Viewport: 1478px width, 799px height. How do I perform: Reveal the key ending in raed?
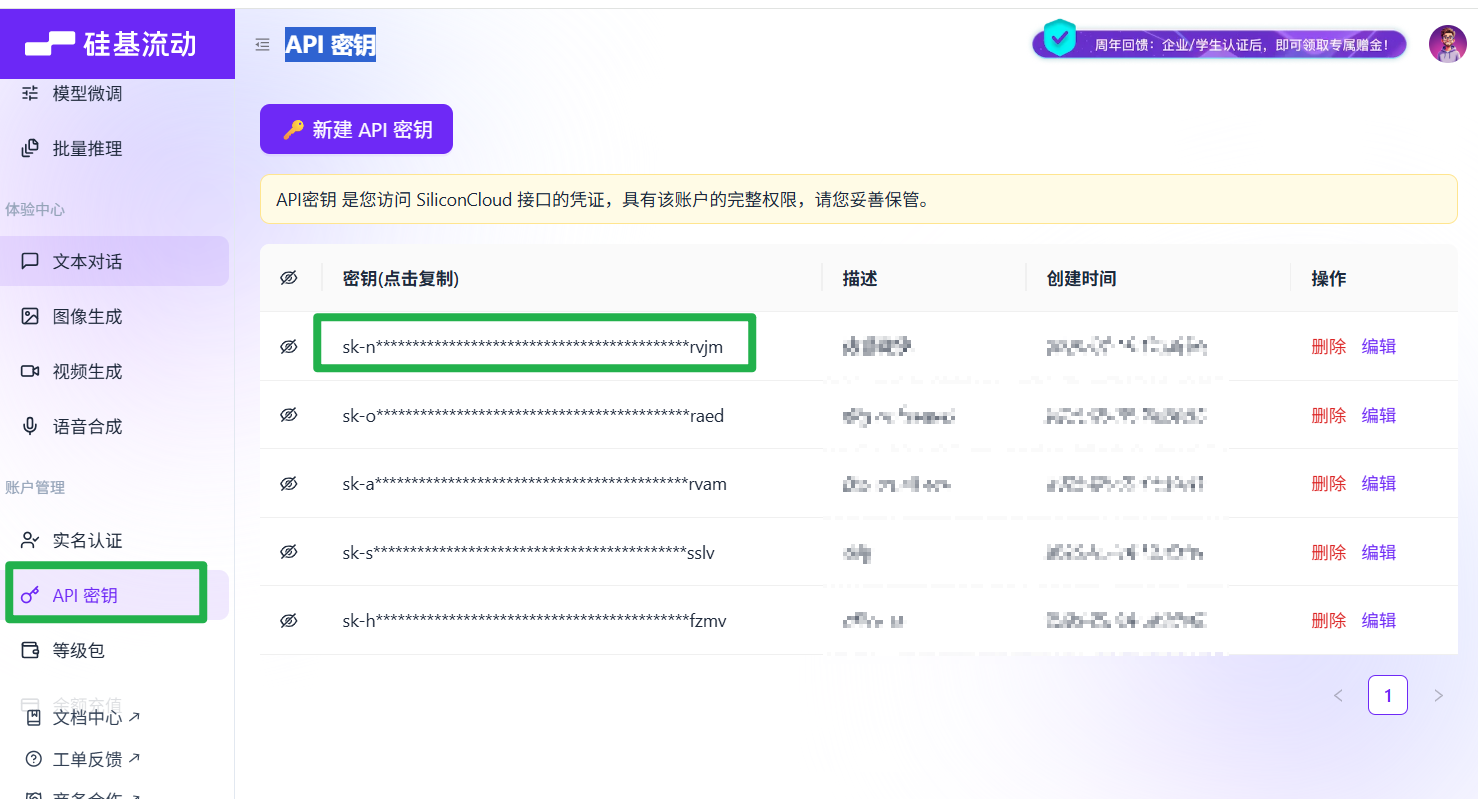click(x=289, y=415)
